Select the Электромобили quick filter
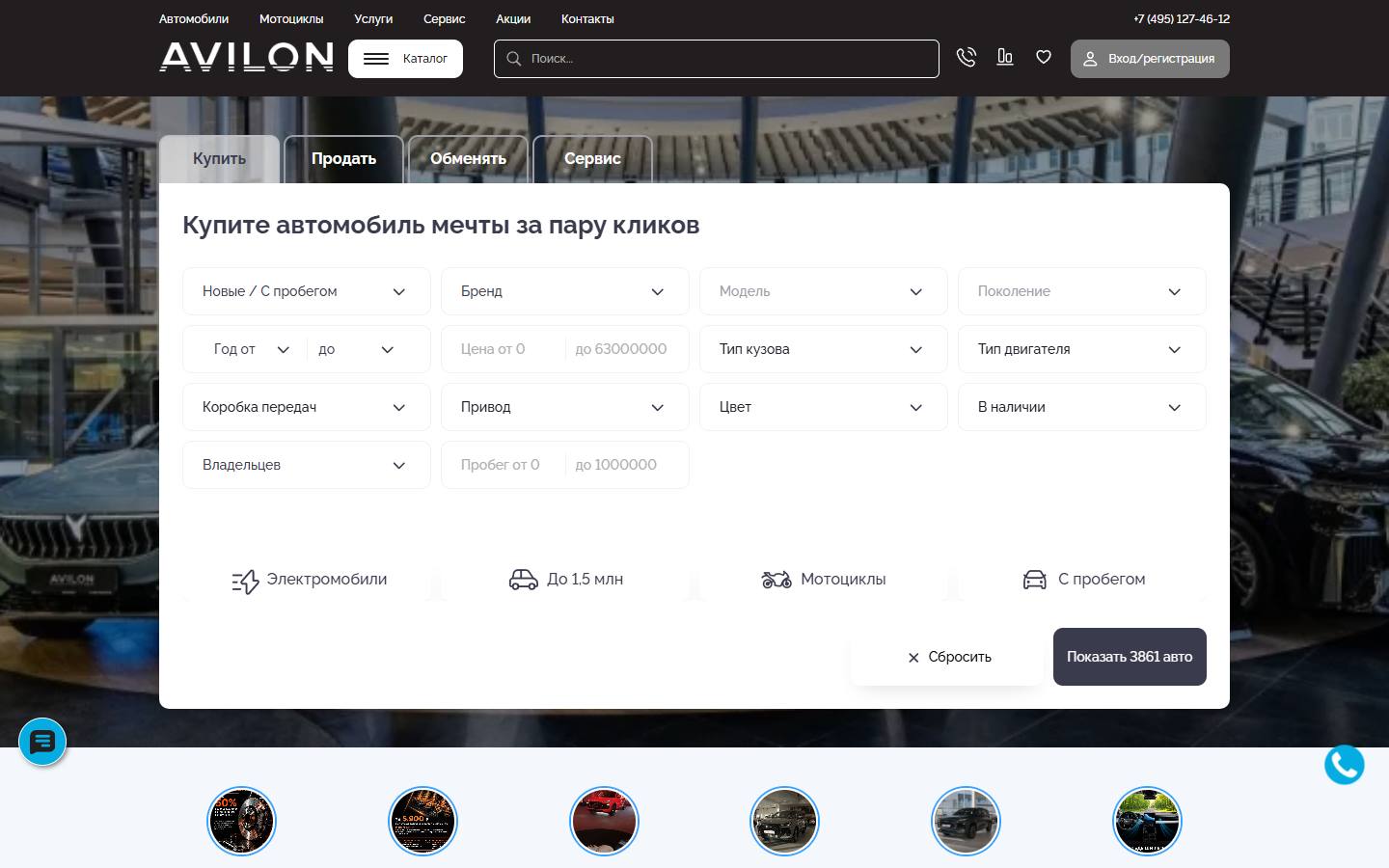This screenshot has width=1389, height=868. tap(310, 580)
